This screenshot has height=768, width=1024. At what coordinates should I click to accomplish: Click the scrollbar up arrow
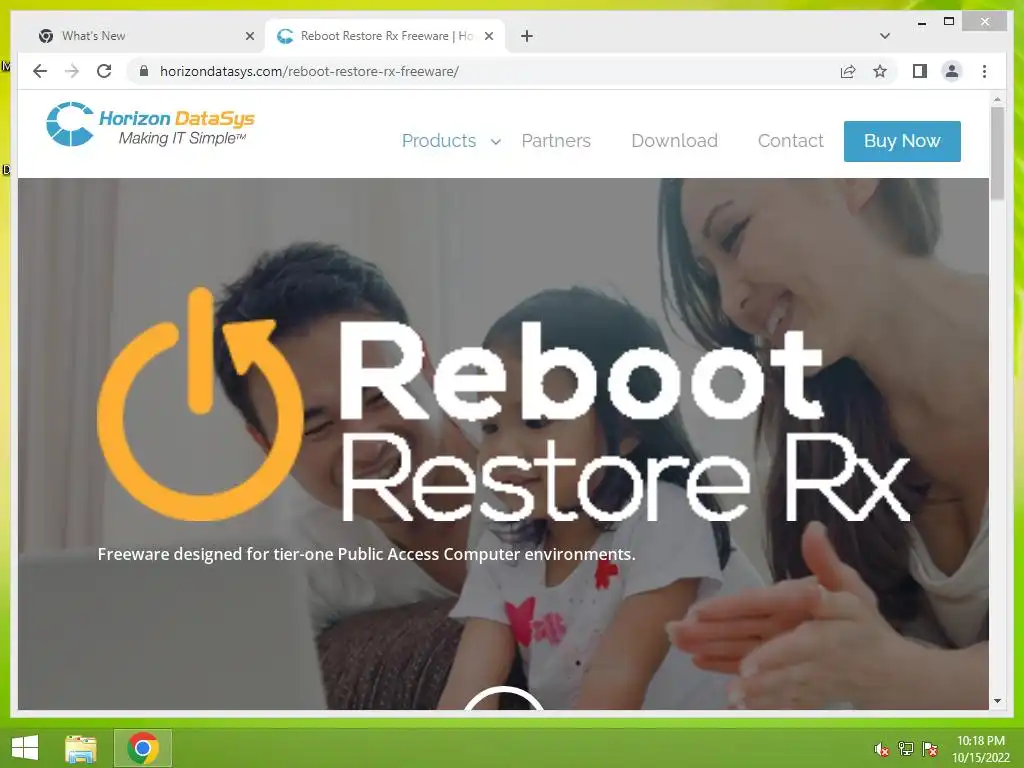[x=997, y=99]
